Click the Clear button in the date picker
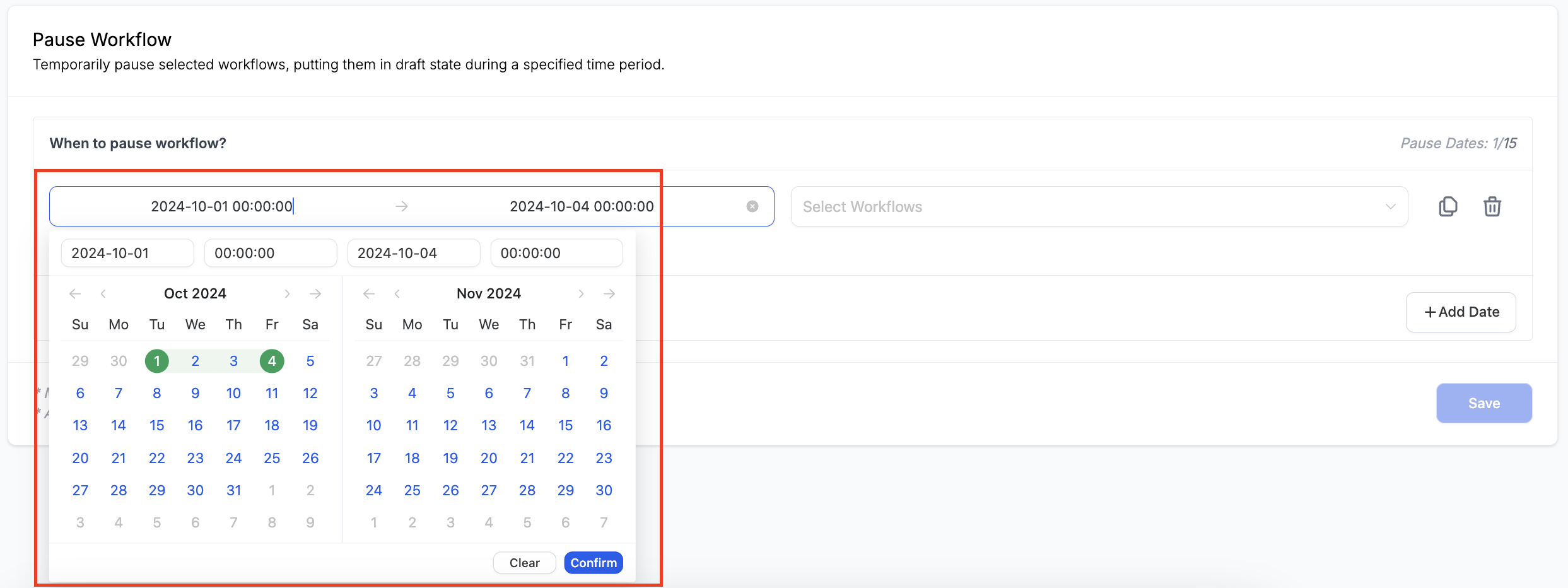Screen dimensions: 1568x588 point(524,563)
